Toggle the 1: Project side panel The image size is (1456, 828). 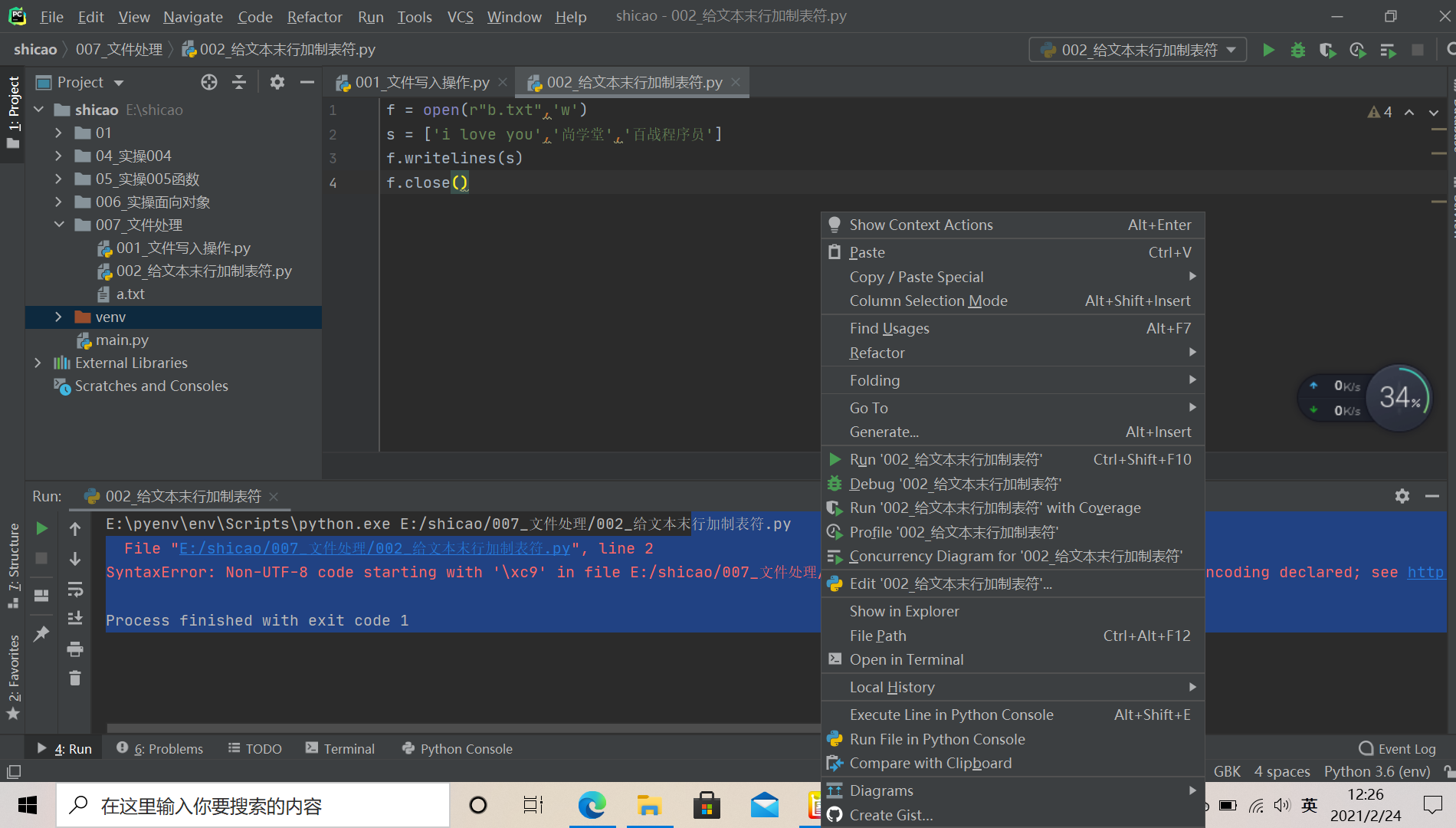[13, 112]
